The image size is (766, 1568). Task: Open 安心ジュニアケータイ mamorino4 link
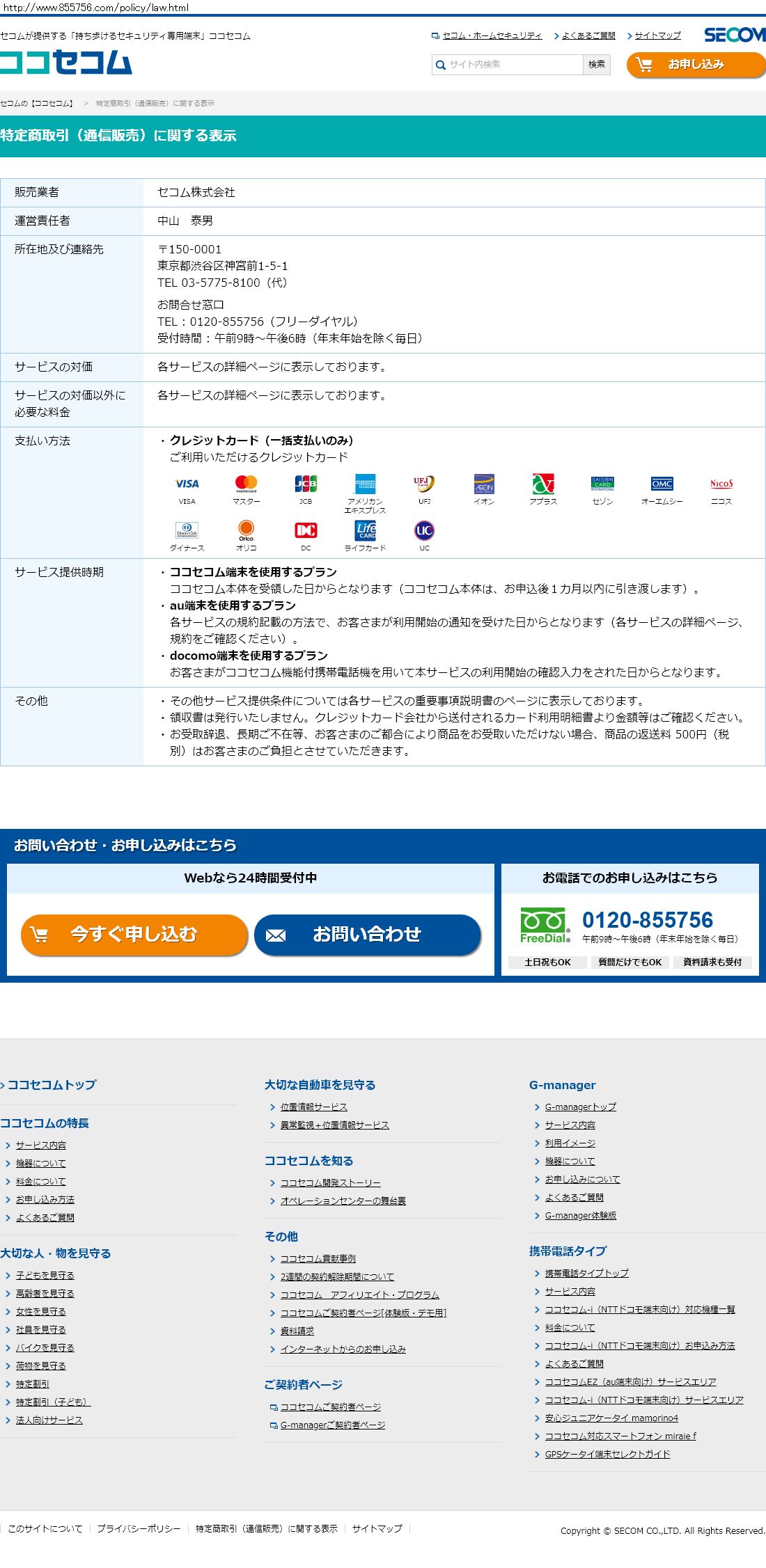[611, 1418]
